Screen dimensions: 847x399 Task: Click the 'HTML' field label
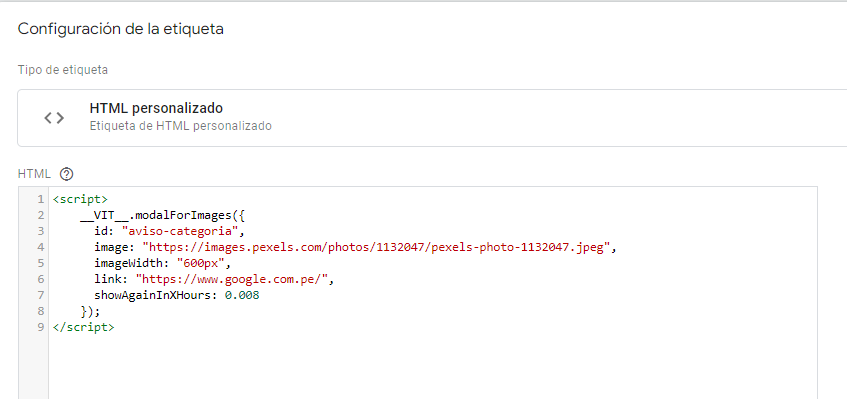click(x=34, y=174)
